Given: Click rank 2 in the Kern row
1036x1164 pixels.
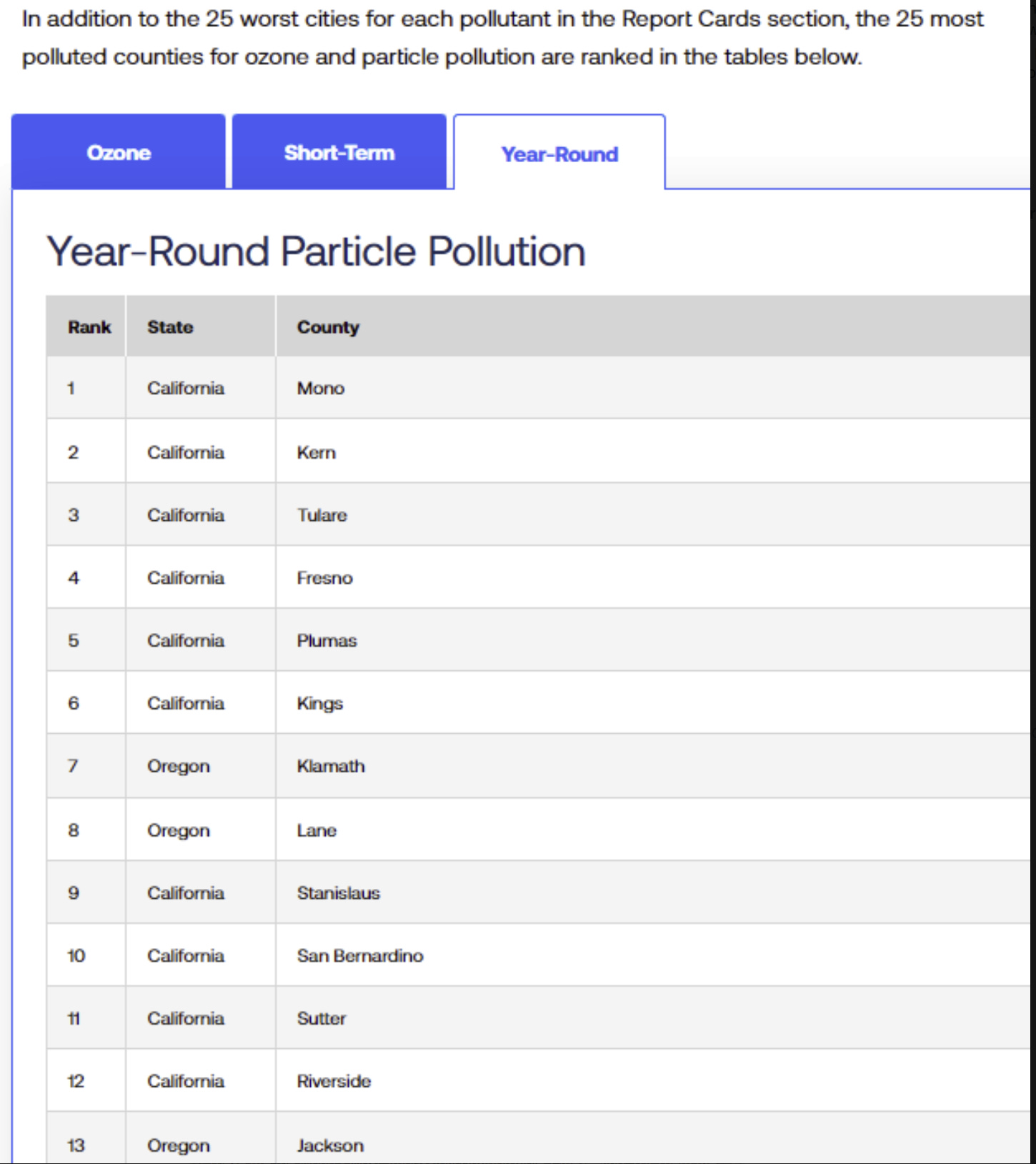Looking at the screenshot, I should (73, 452).
